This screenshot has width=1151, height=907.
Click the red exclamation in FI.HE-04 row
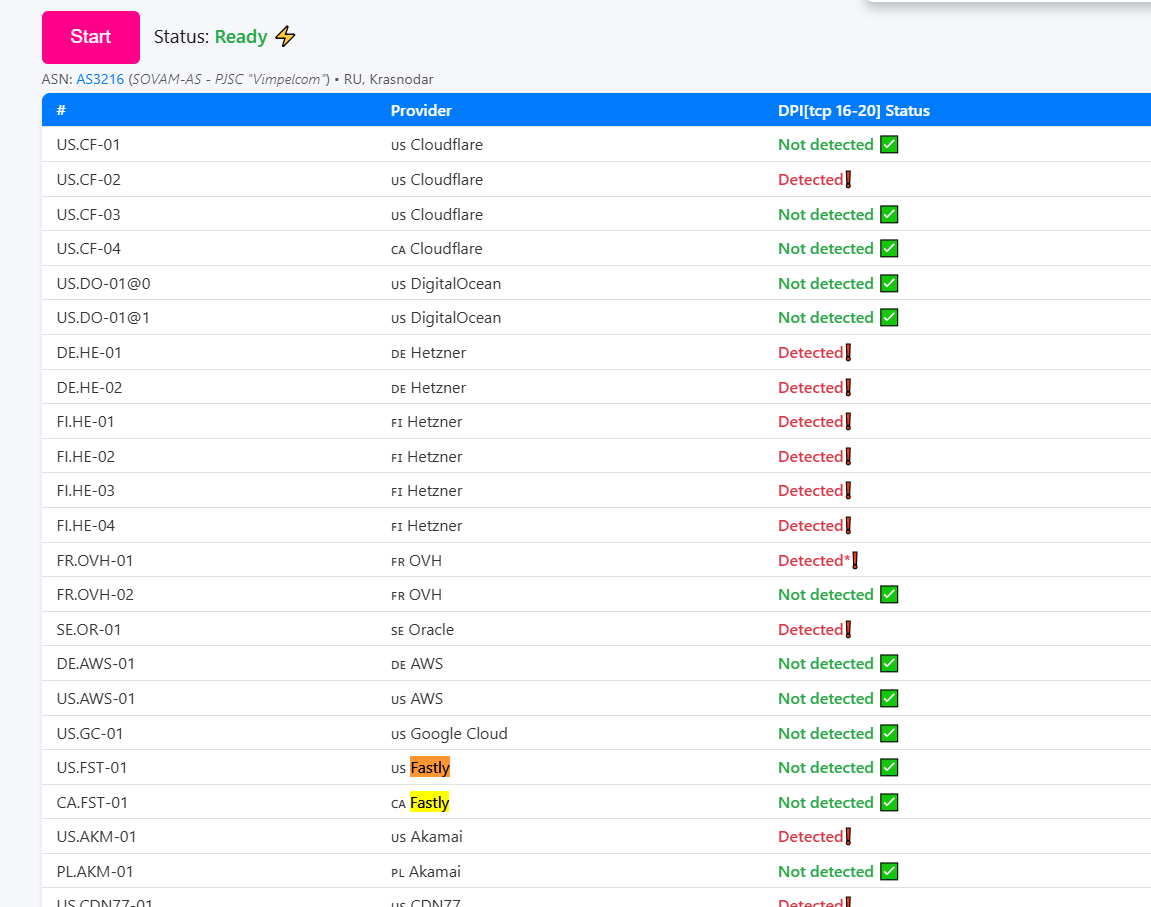coord(848,525)
